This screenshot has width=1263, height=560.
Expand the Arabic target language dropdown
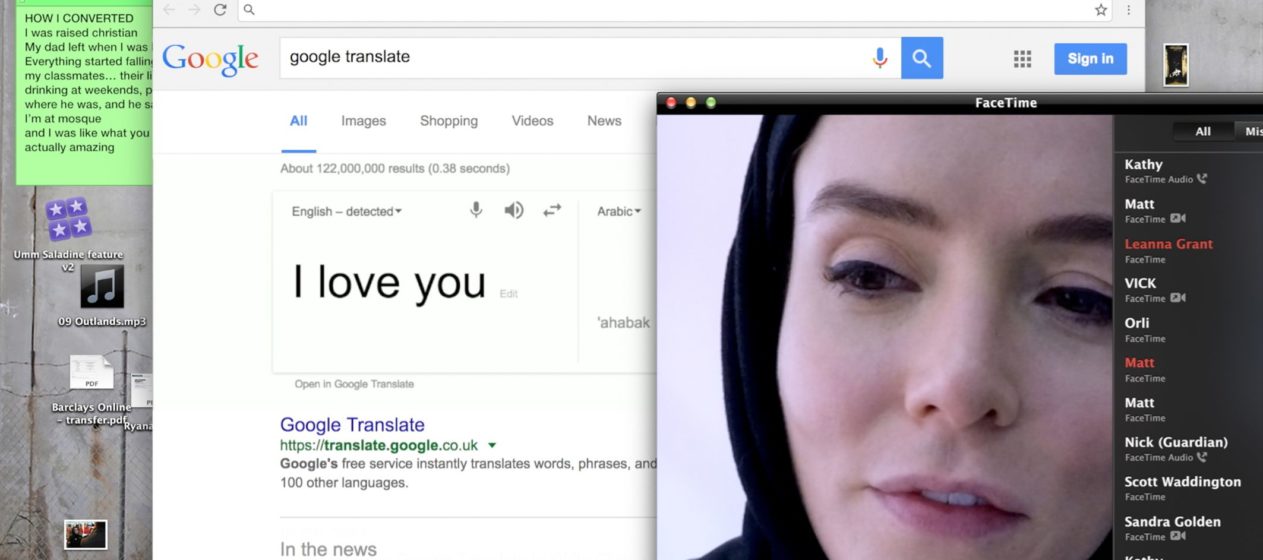coord(619,211)
